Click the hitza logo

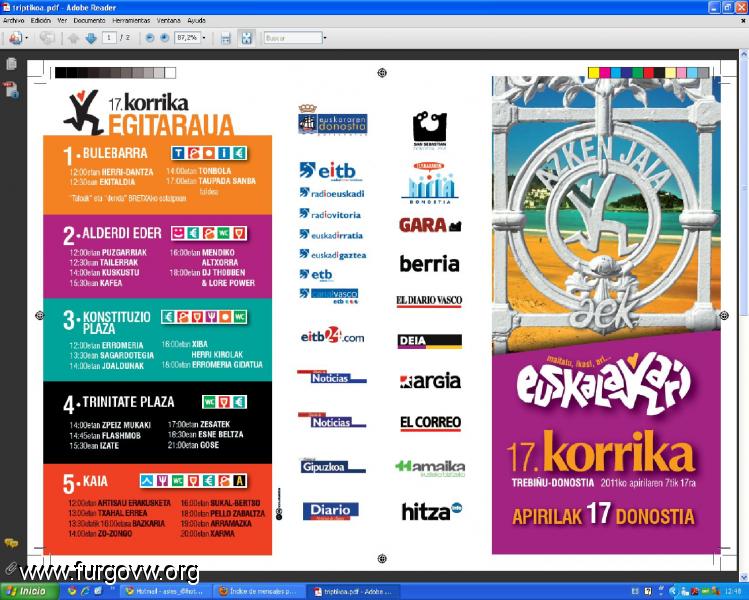pyautogui.click(x=431, y=511)
